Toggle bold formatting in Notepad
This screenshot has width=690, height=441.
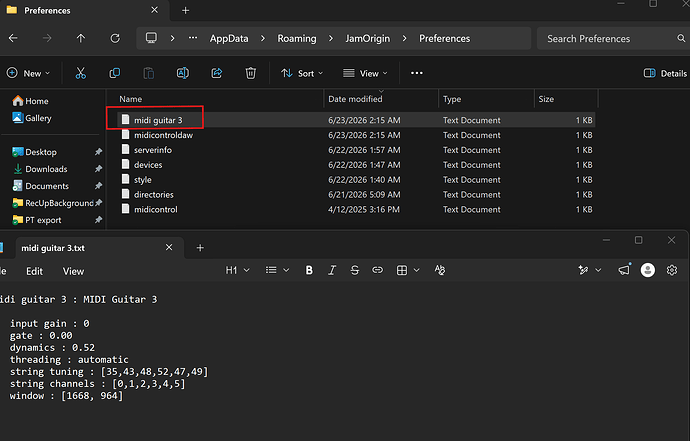tap(309, 270)
